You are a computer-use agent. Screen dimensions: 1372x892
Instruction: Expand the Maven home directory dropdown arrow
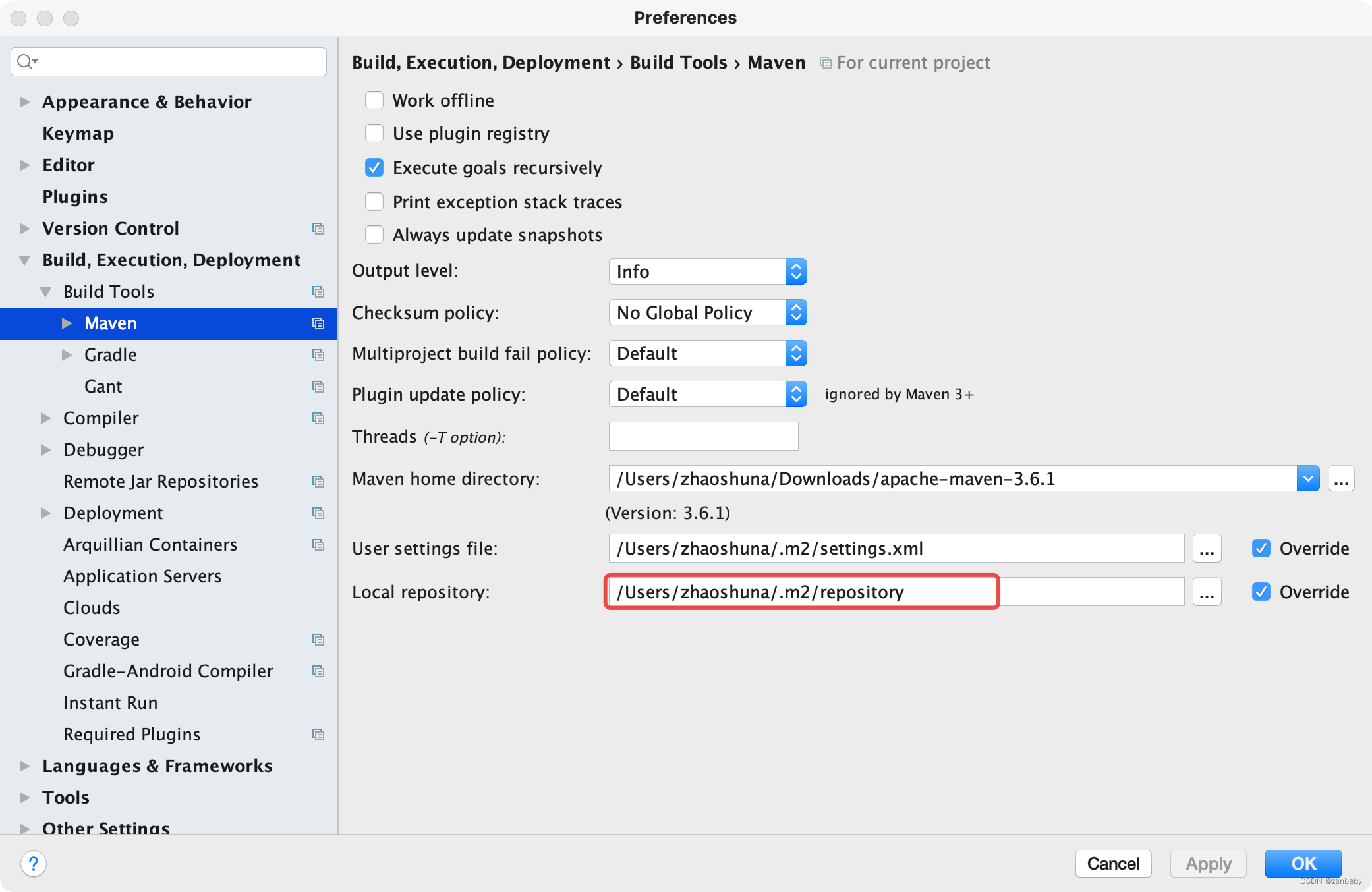point(1307,479)
